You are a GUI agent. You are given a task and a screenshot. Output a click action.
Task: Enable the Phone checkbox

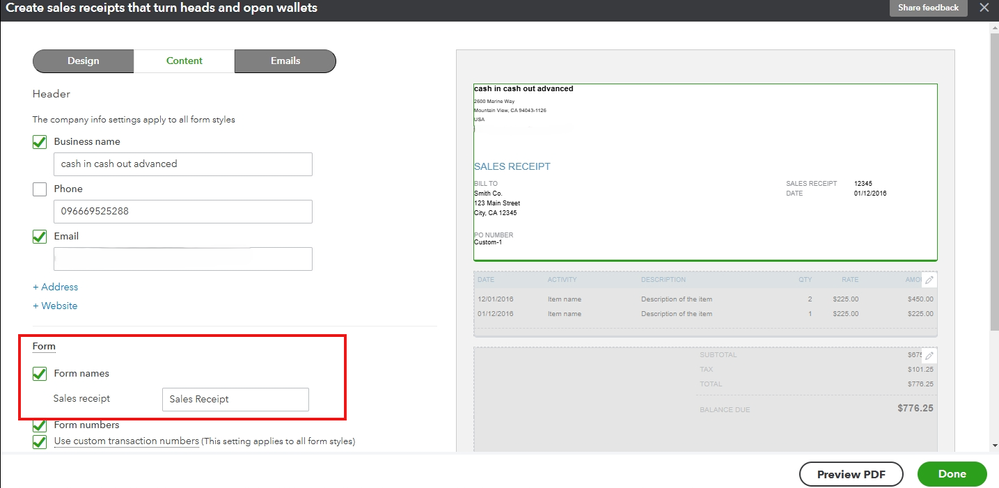click(40, 189)
